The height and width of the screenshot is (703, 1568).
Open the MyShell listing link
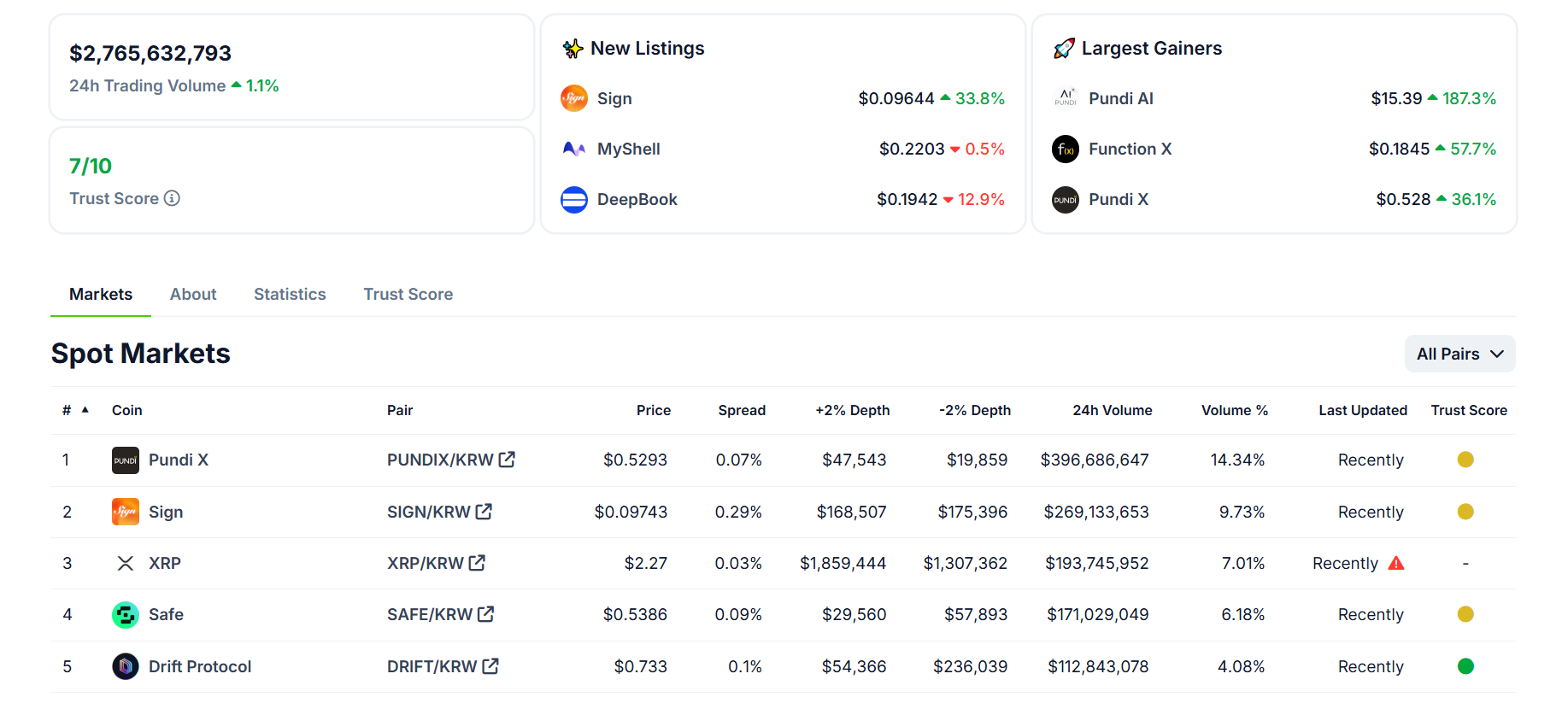[628, 149]
